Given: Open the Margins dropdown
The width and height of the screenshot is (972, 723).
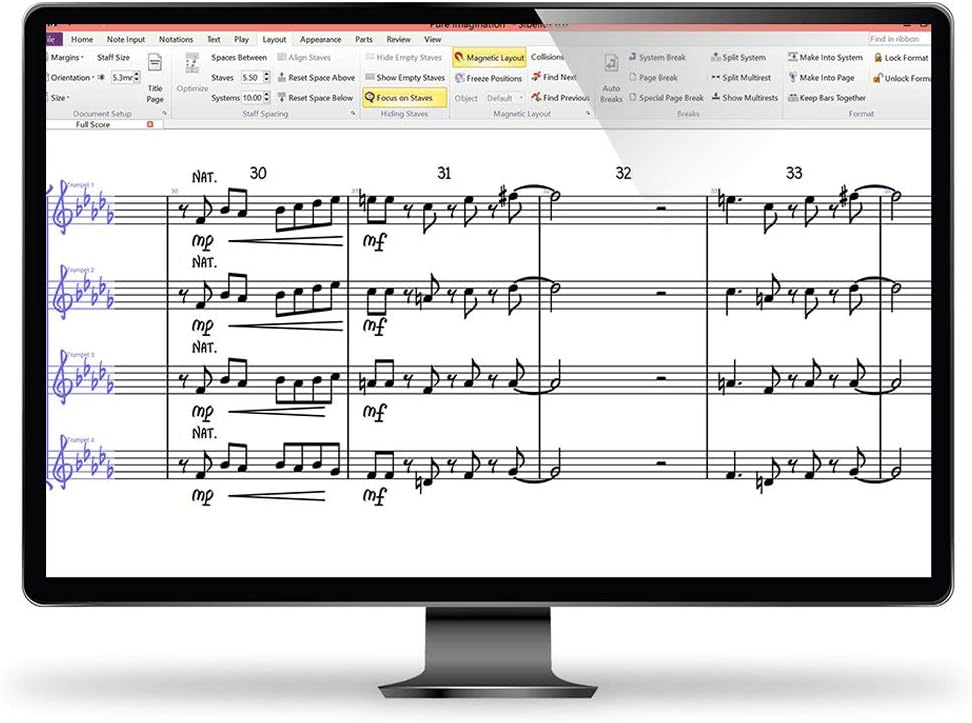Looking at the screenshot, I should [64, 58].
